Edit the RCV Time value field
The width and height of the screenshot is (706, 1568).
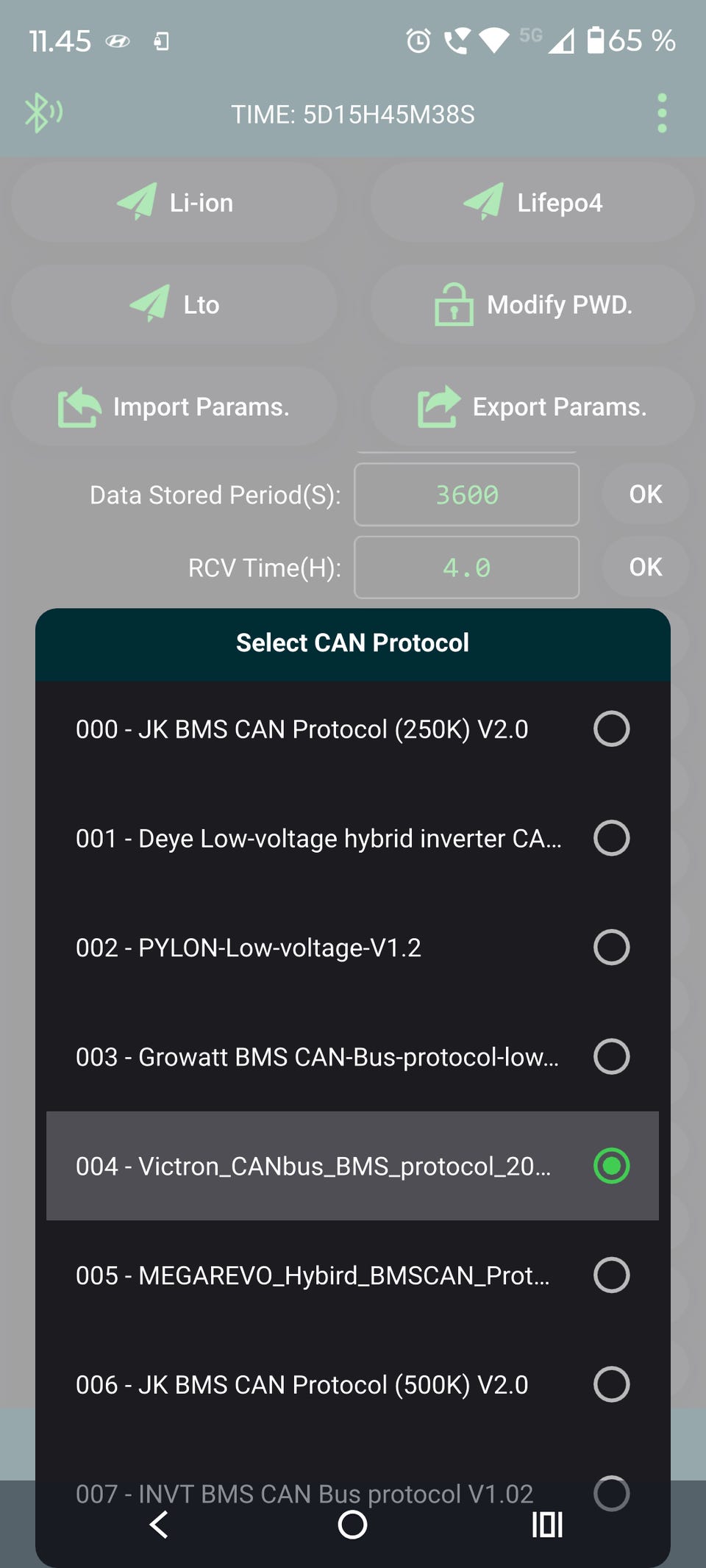click(x=466, y=568)
